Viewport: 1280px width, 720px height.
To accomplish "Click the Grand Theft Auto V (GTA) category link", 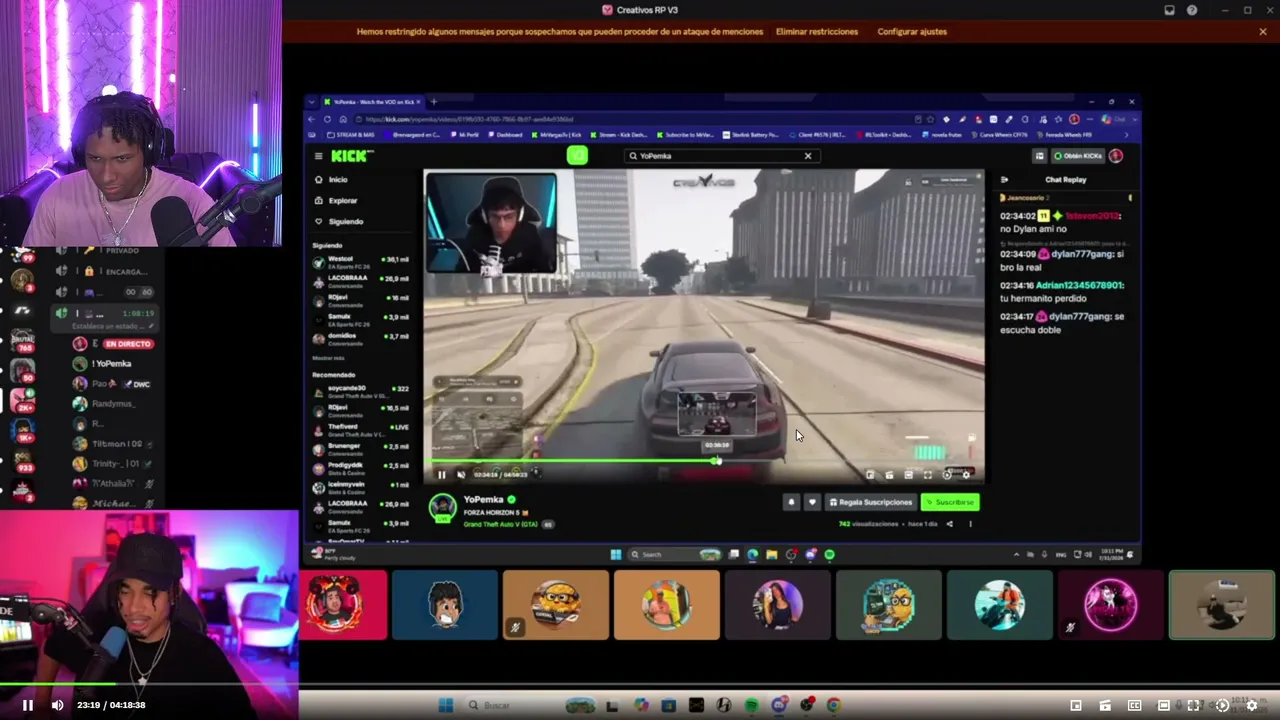I will [x=502, y=524].
